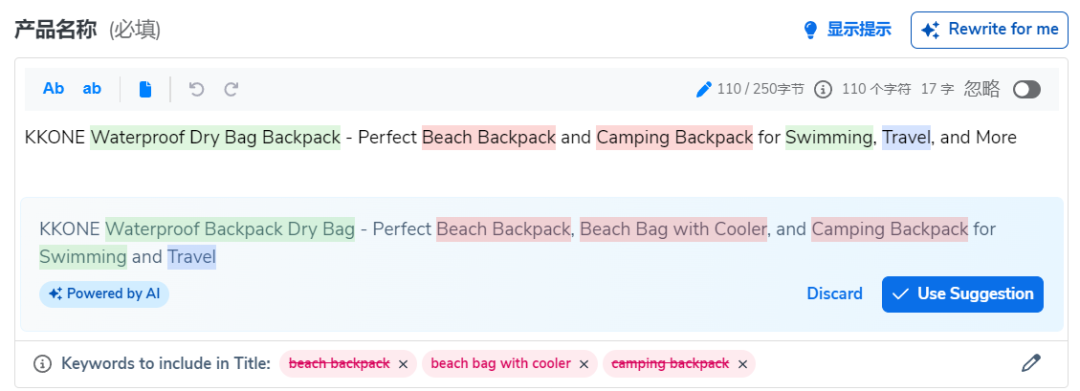This screenshot has width=1080, height=391.
Task: Apply title with Use Suggestion button
Action: [963, 294]
